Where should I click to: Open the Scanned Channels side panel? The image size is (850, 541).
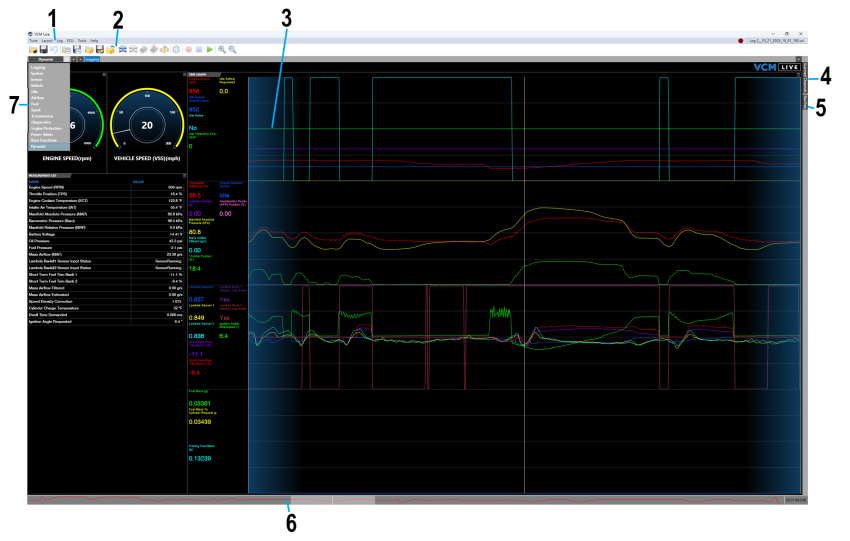point(803,79)
